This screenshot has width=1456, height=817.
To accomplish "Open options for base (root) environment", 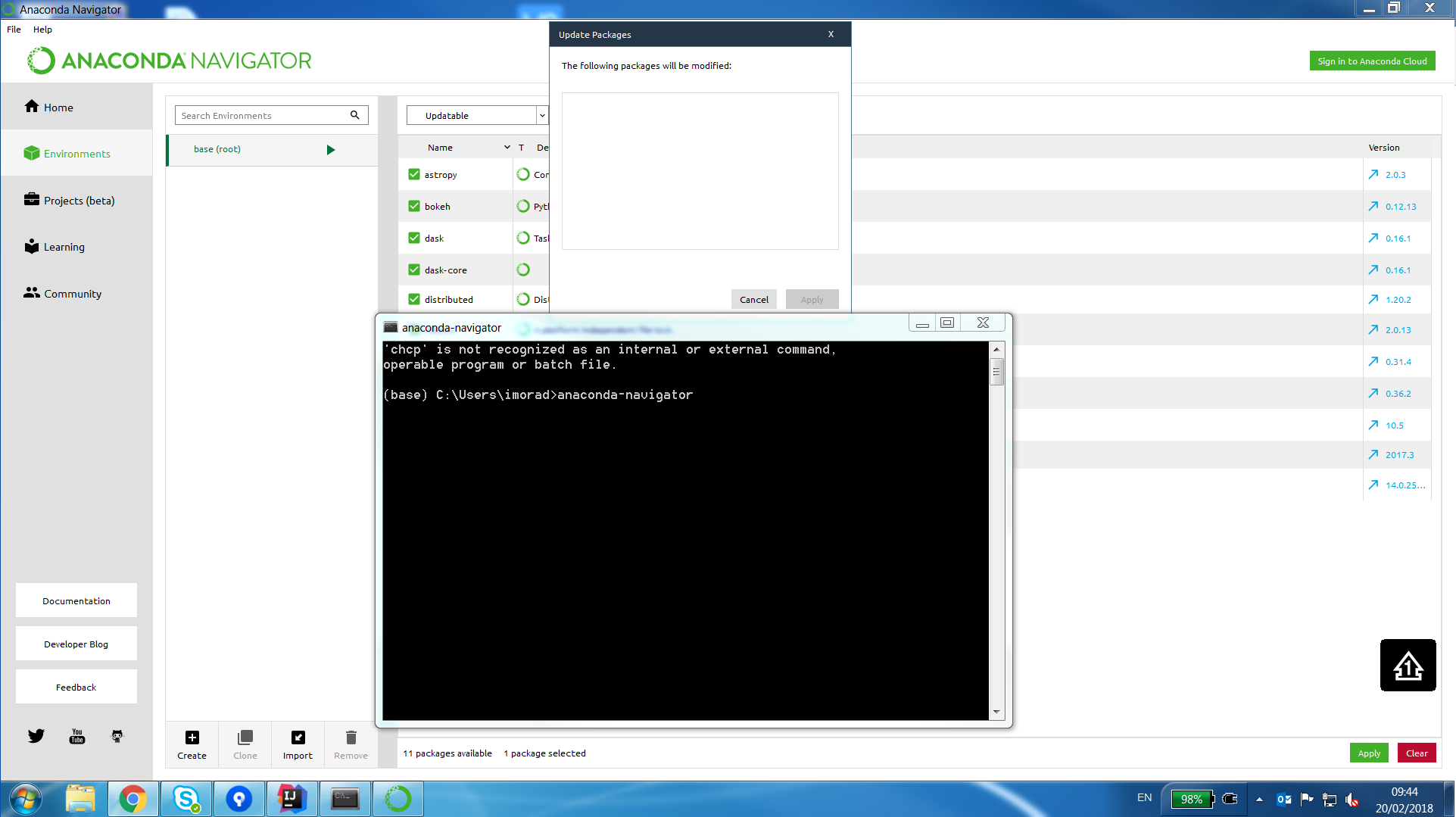I will (x=331, y=149).
